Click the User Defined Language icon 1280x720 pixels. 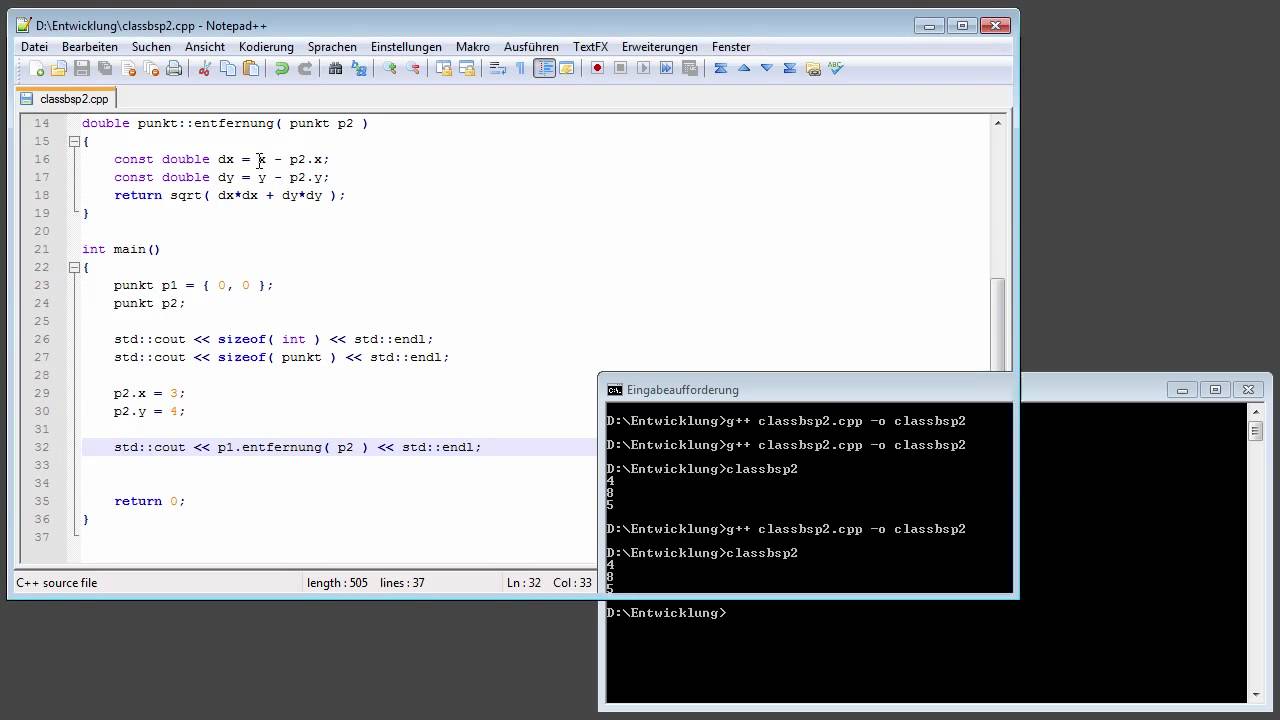tap(567, 68)
